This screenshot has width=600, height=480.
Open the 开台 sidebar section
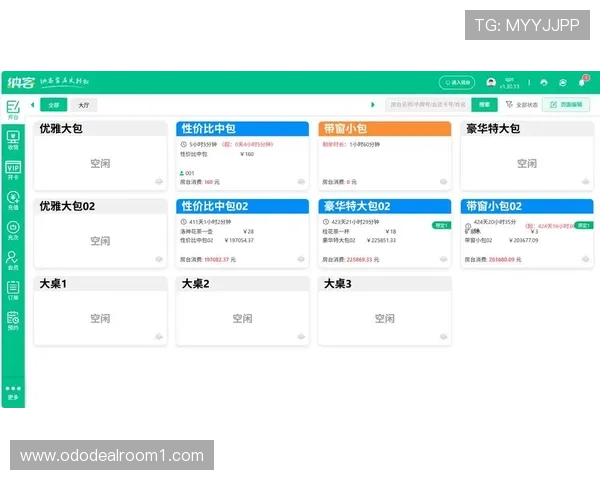click(x=13, y=110)
